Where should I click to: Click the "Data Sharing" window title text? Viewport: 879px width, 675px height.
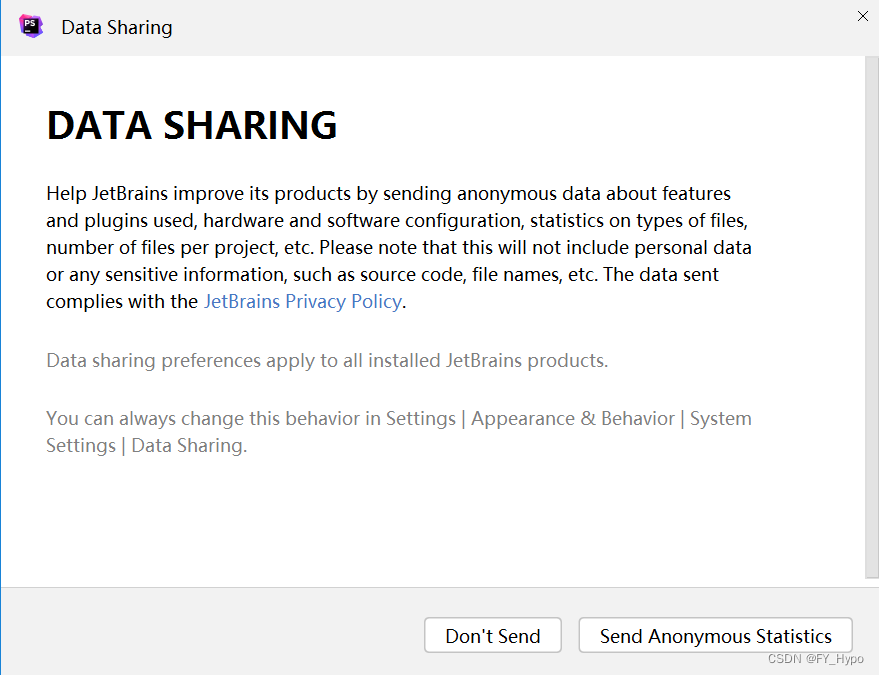click(117, 27)
